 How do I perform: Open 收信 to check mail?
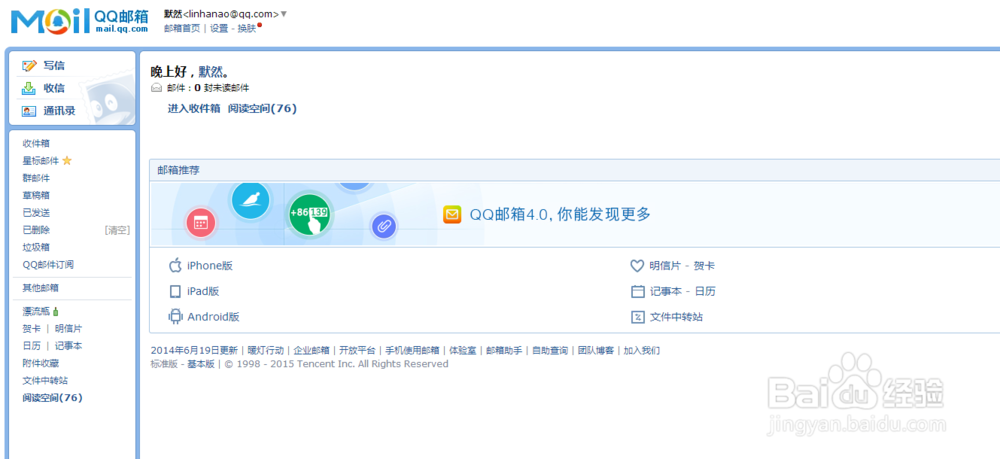[x=54, y=88]
